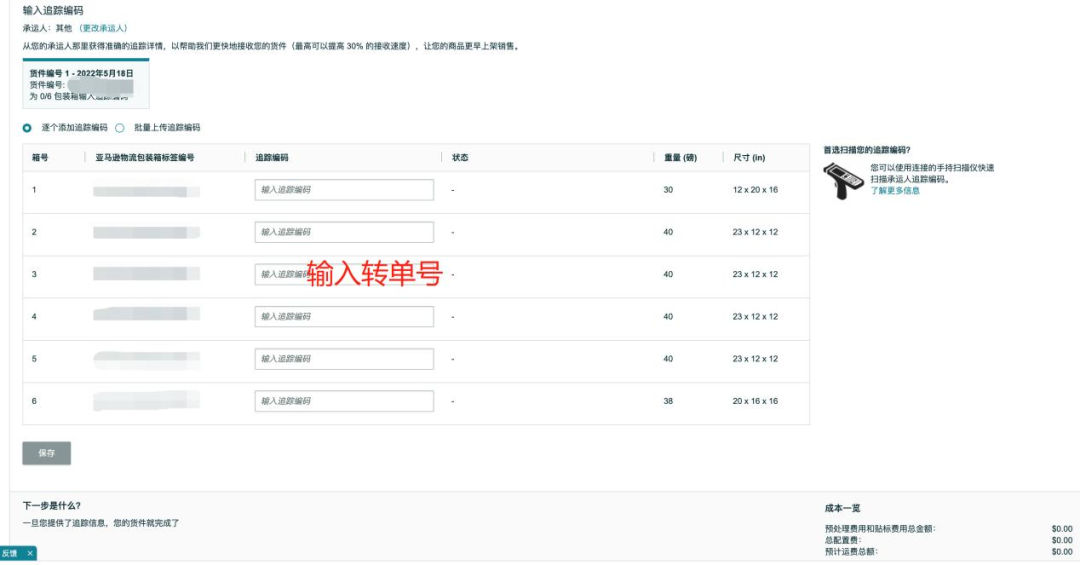Focus tracking code field for box 3
This screenshot has height=565, width=1080.
(x=344, y=274)
